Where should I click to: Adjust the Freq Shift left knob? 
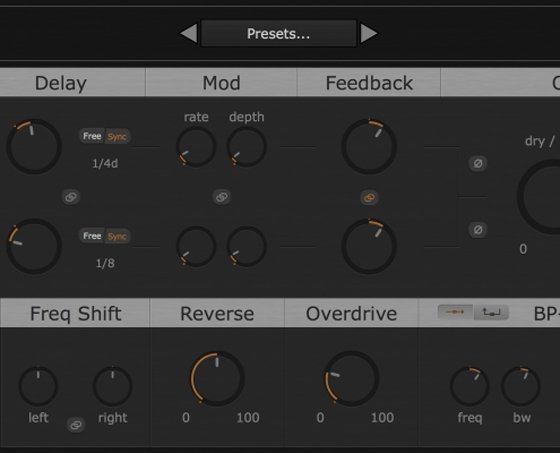pos(38,386)
